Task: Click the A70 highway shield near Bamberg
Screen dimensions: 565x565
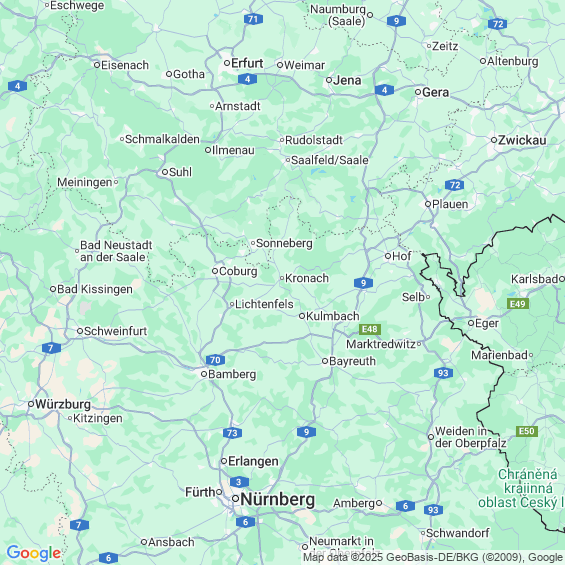Action: (x=215, y=360)
